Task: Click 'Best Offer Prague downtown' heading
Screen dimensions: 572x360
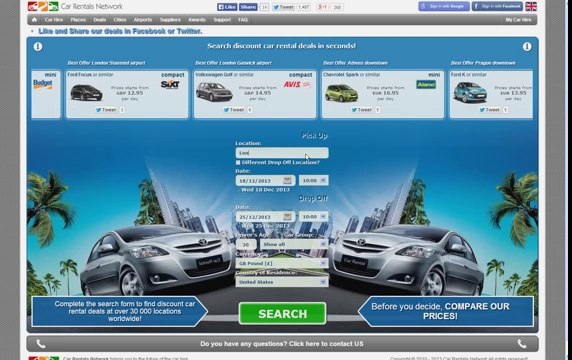Action: (483, 63)
